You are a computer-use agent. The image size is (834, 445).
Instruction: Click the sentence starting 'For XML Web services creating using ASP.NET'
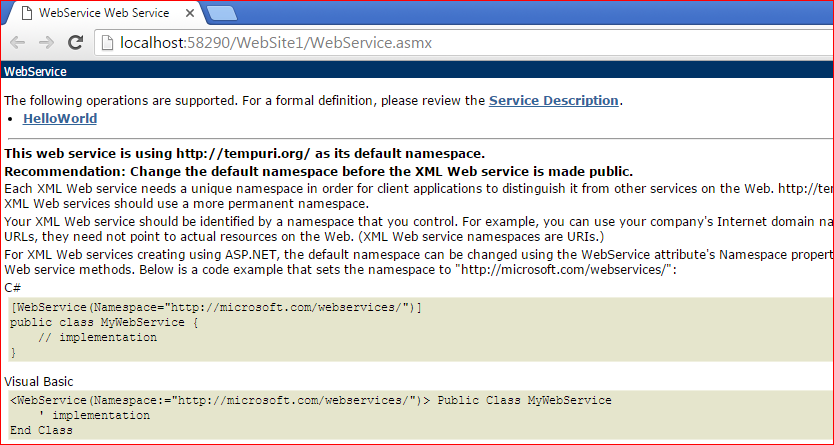pos(419,262)
